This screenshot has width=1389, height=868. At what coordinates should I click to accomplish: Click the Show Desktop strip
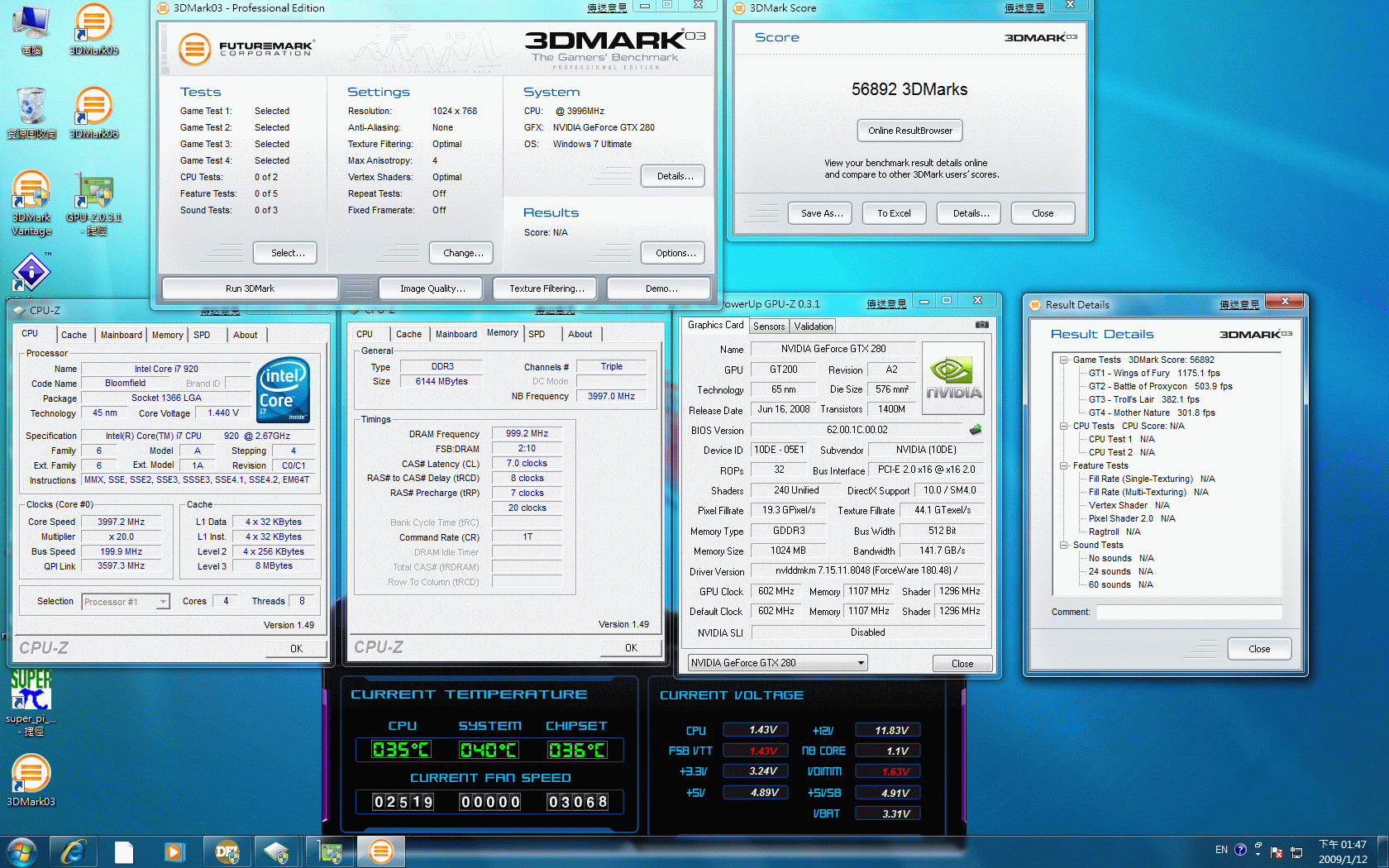(1383, 851)
